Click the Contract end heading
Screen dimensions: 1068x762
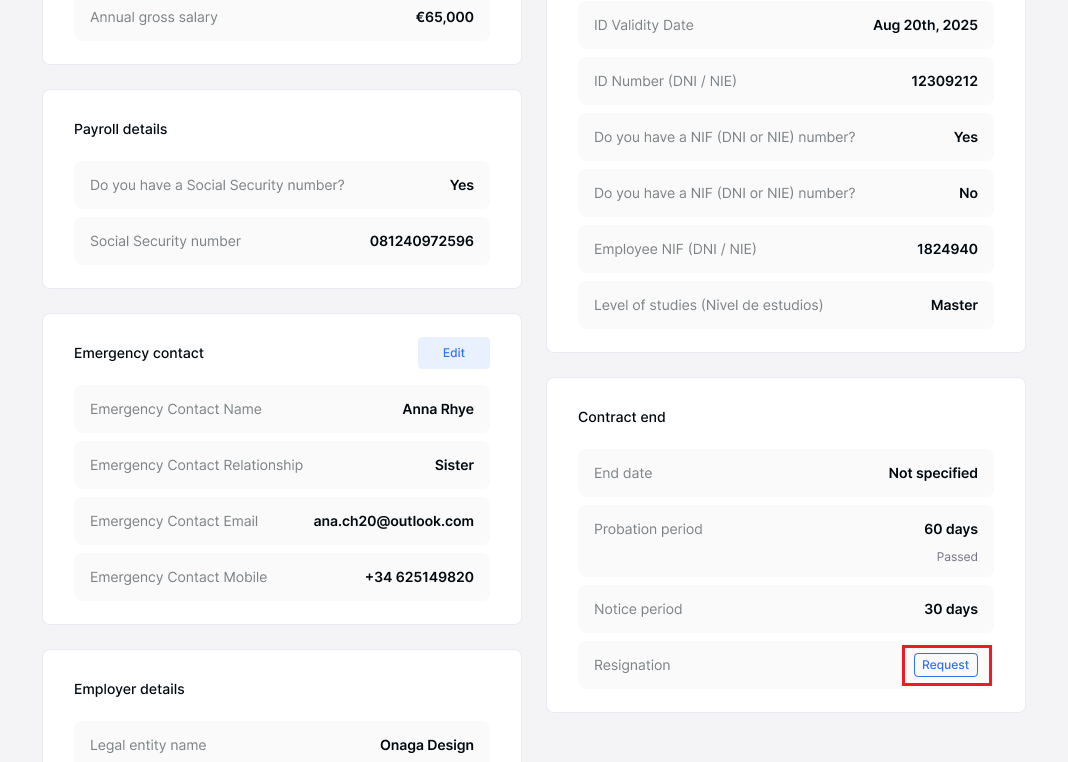(622, 417)
